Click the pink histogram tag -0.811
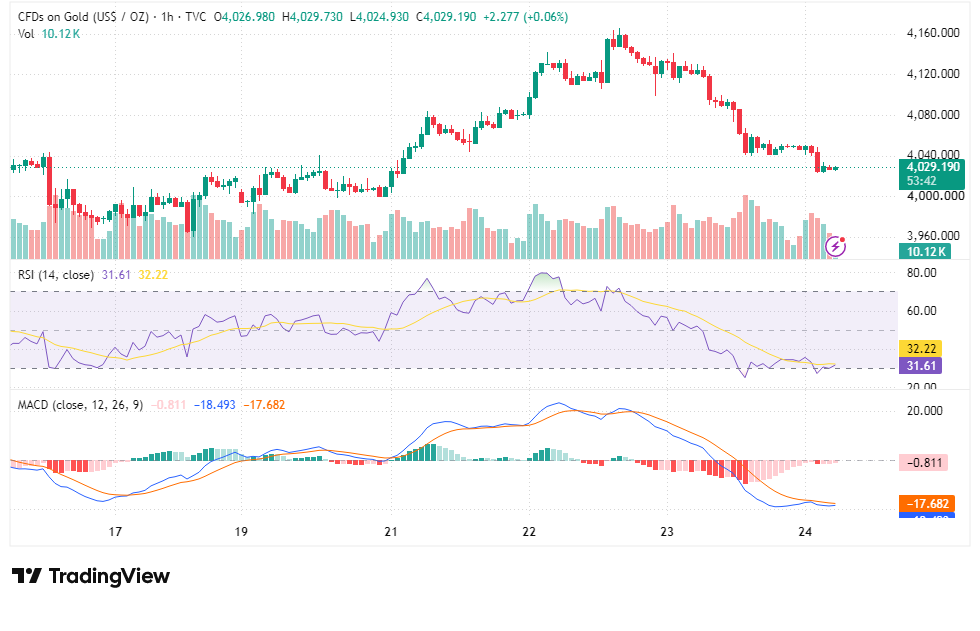 923,462
